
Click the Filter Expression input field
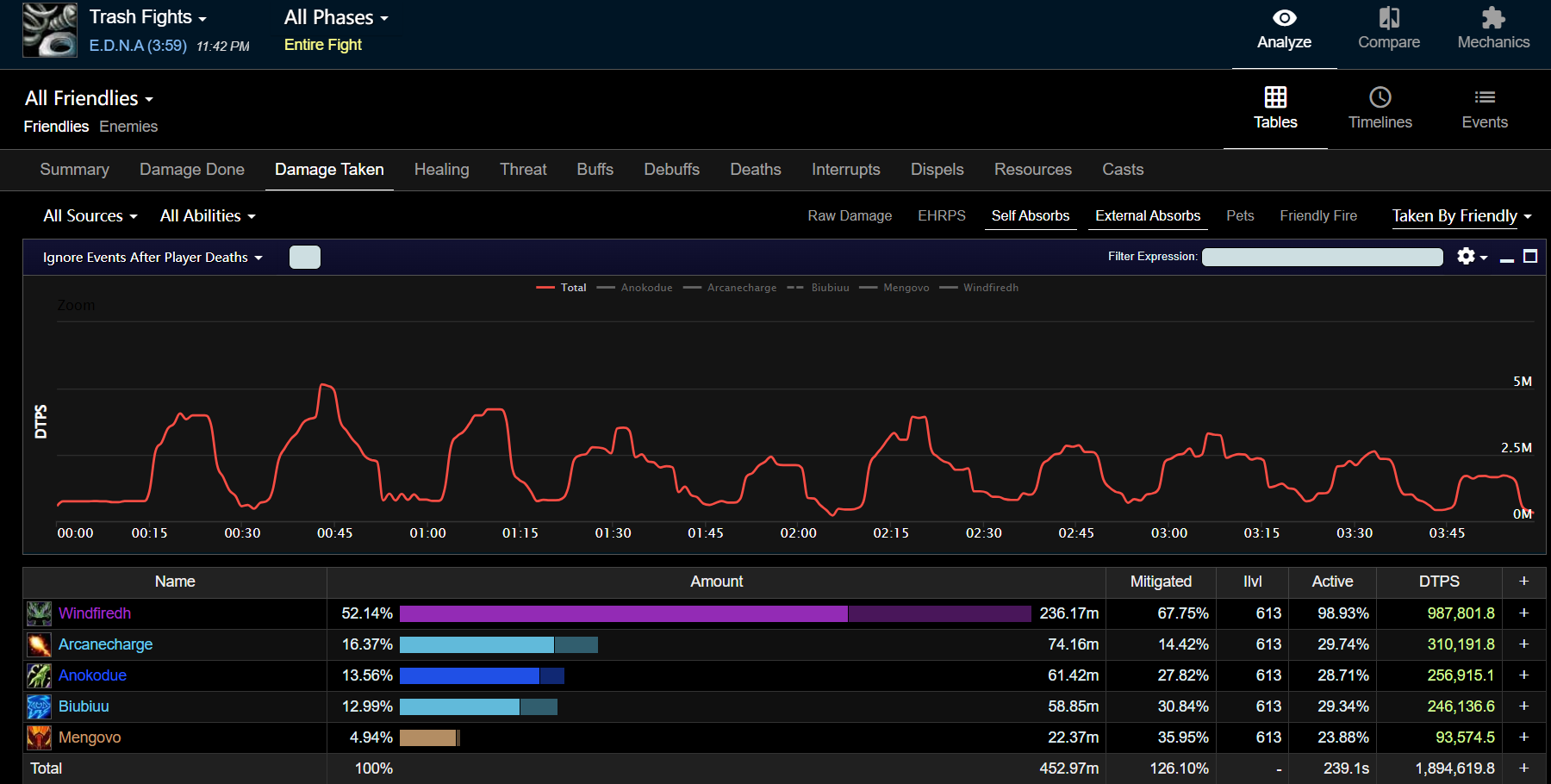click(1322, 257)
